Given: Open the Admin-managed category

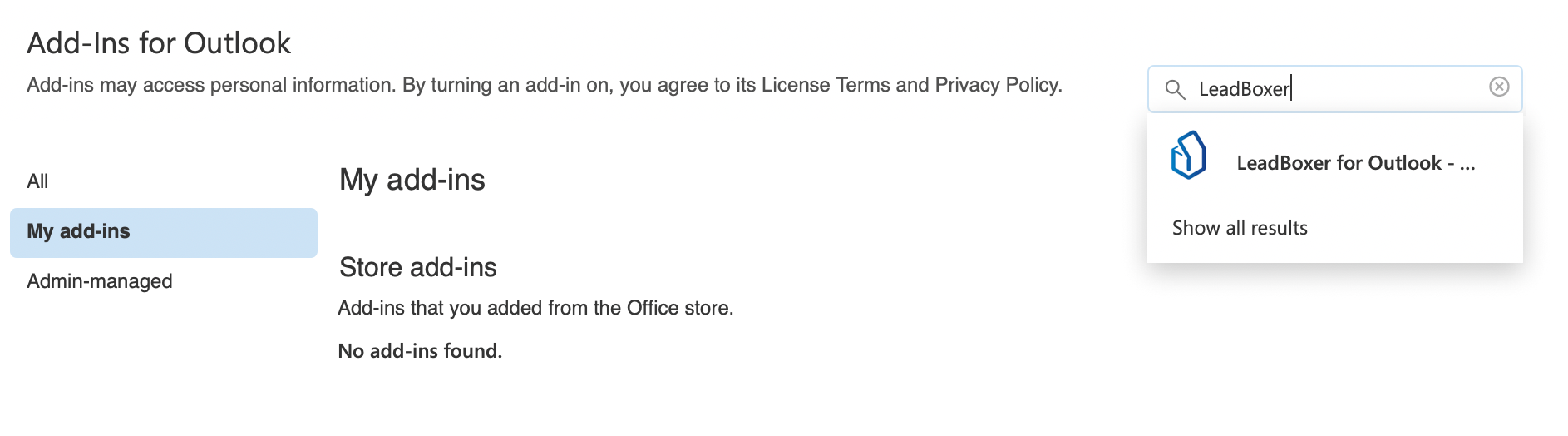Looking at the screenshot, I should pyautogui.click(x=100, y=281).
